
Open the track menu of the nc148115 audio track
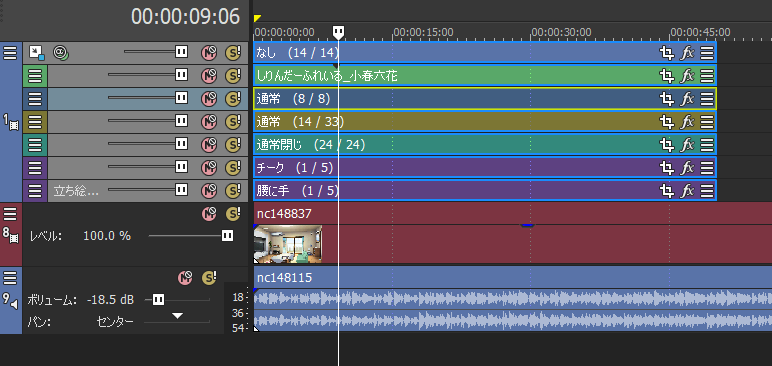click(x=10, y=278)
